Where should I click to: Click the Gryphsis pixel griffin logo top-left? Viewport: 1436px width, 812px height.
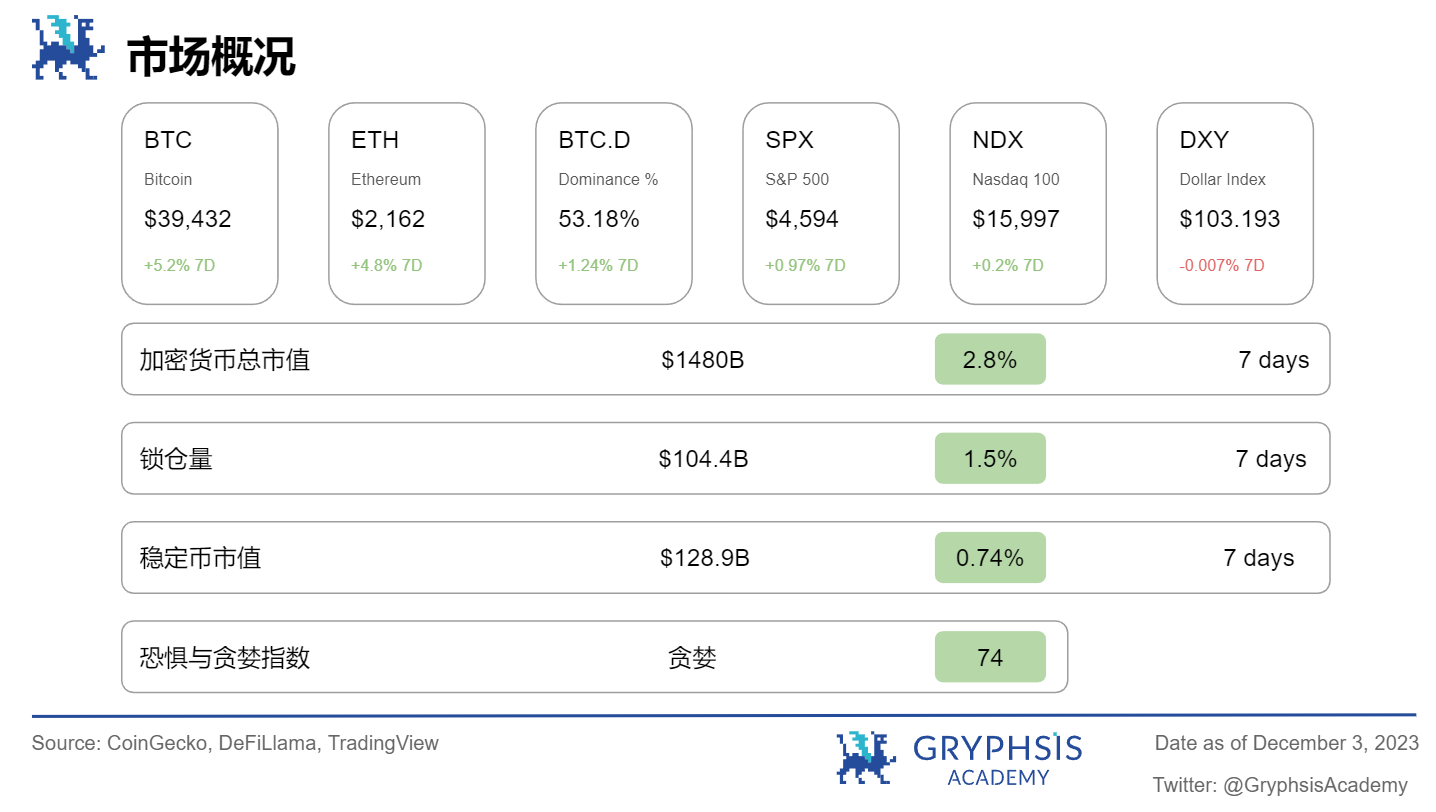(x=68, y=48)
